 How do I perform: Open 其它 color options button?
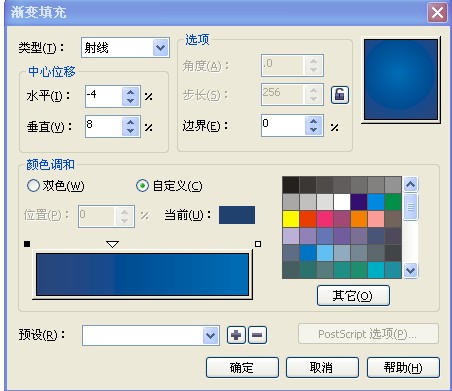pos(353,295)
